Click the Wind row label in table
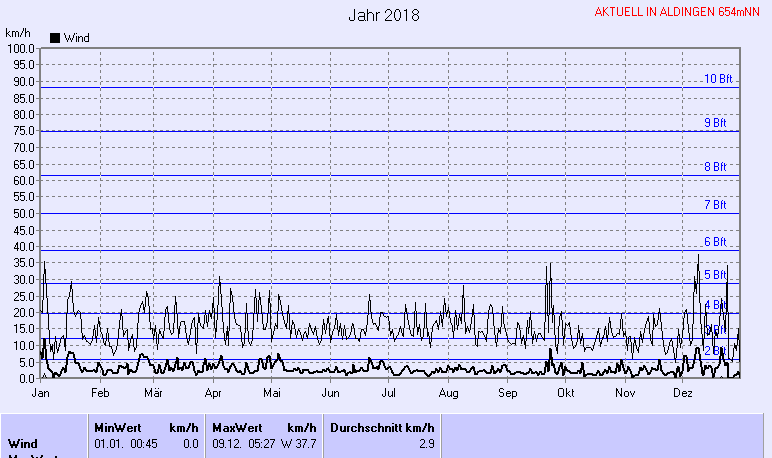 (x=23, y=443)
